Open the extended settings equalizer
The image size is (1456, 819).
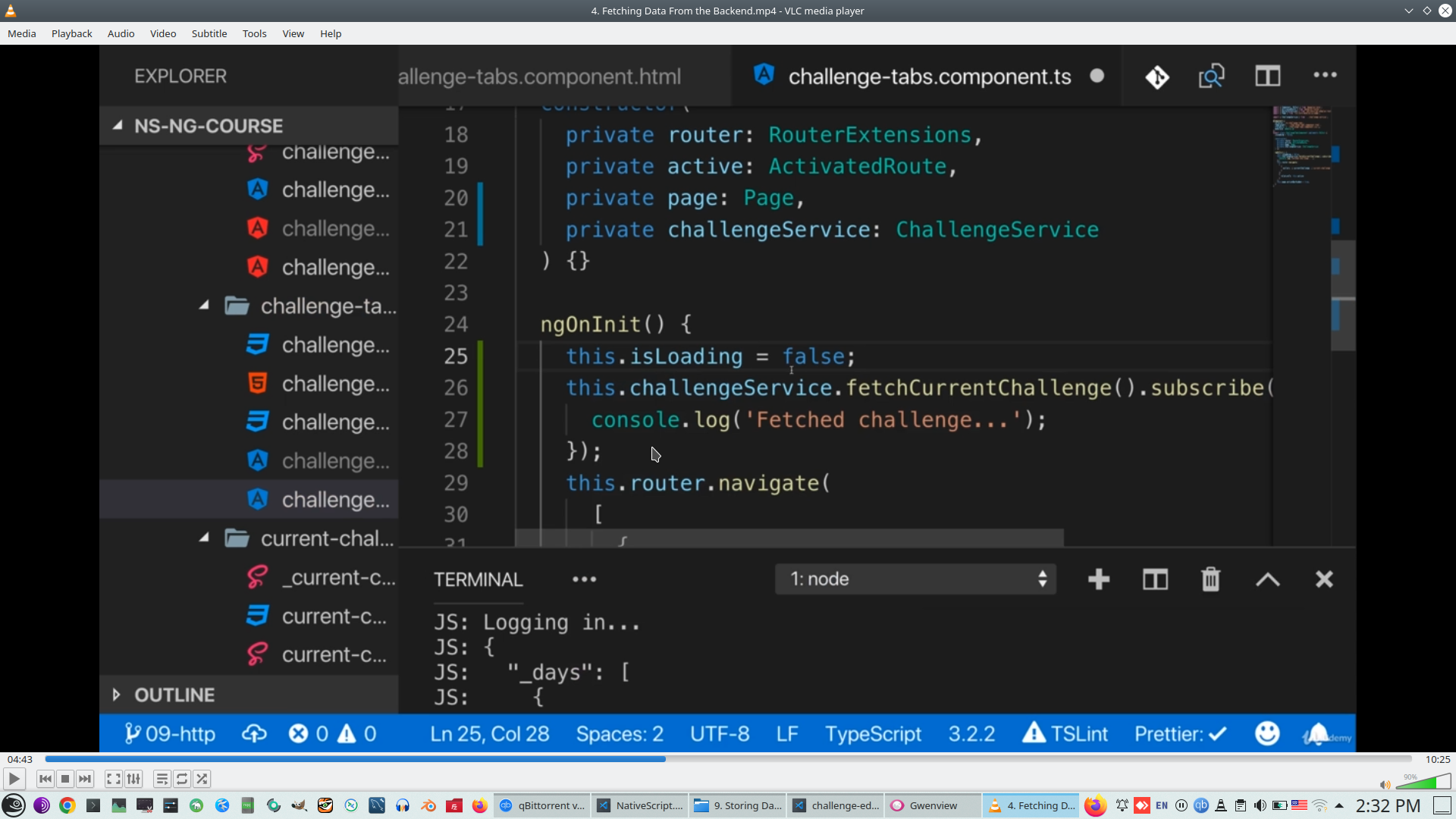click(133, 779)
